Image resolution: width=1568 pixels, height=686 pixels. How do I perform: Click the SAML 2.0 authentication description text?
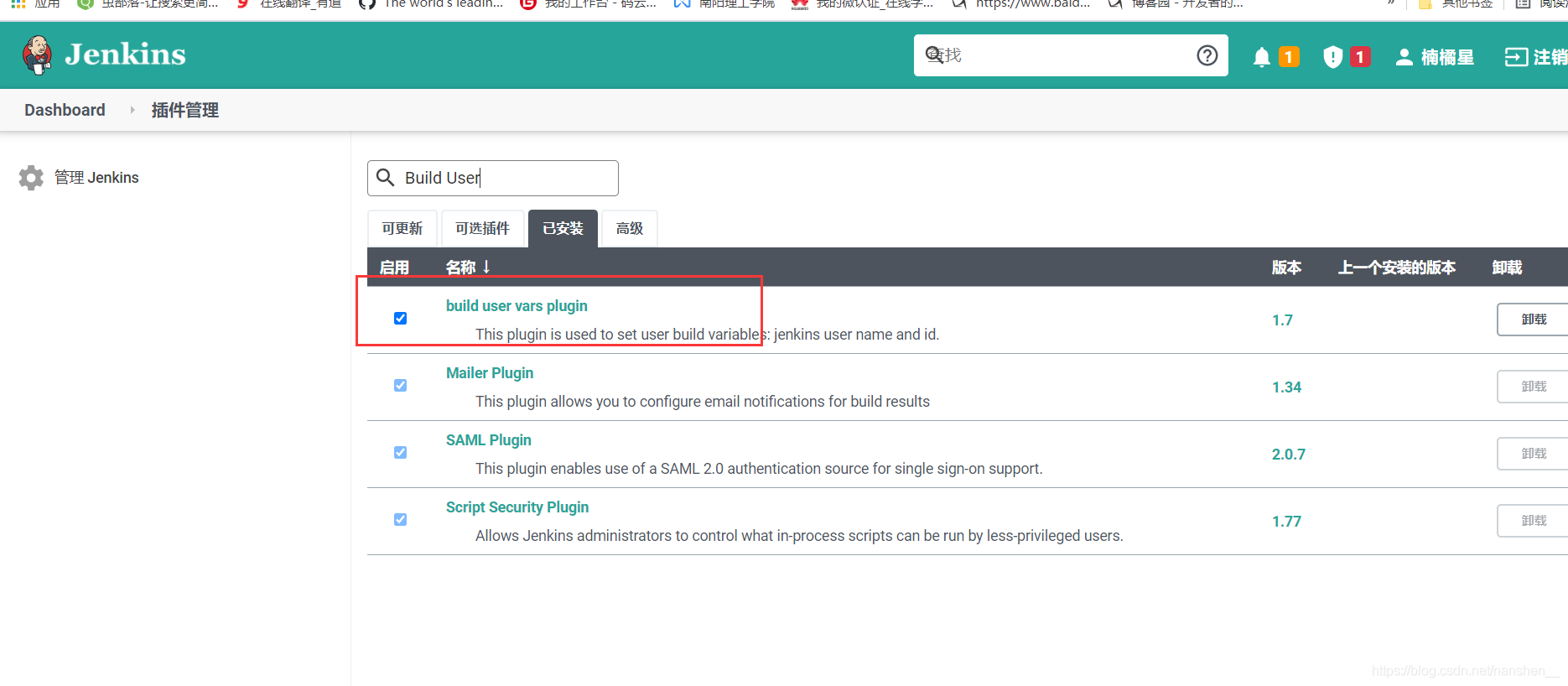click(x=759, y=469)
